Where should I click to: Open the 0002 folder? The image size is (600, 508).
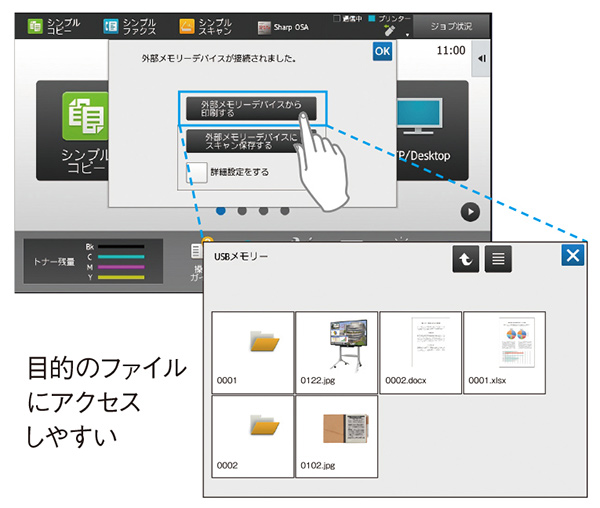click(x=253, y=436)
